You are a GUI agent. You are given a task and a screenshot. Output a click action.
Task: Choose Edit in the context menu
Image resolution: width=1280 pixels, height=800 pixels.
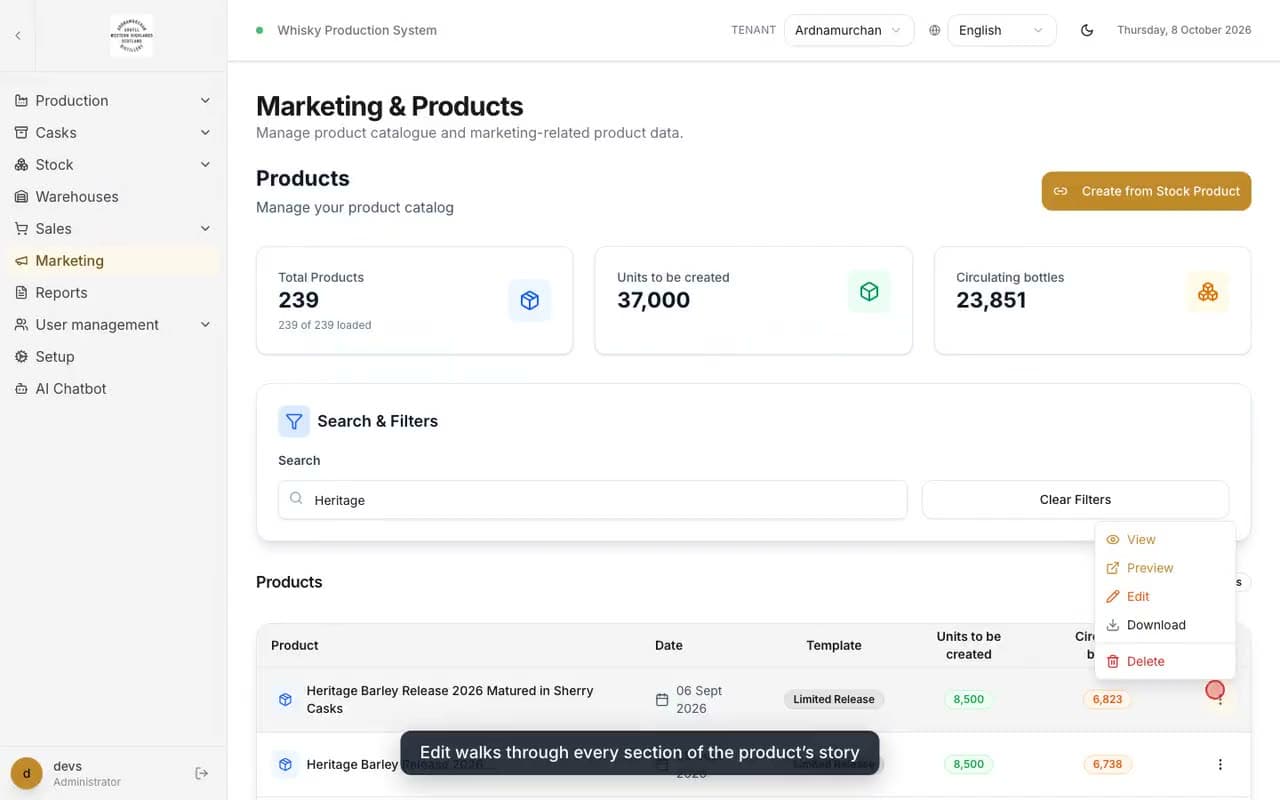coord(1165,596)
